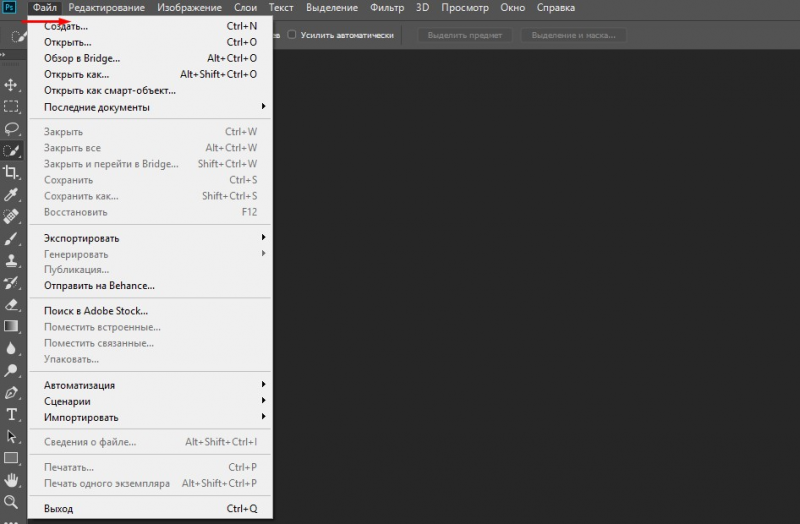The image size is (800, 524).
Task: Choose Обзор в Bridge... entry
Action: click(x=151, y=58)
